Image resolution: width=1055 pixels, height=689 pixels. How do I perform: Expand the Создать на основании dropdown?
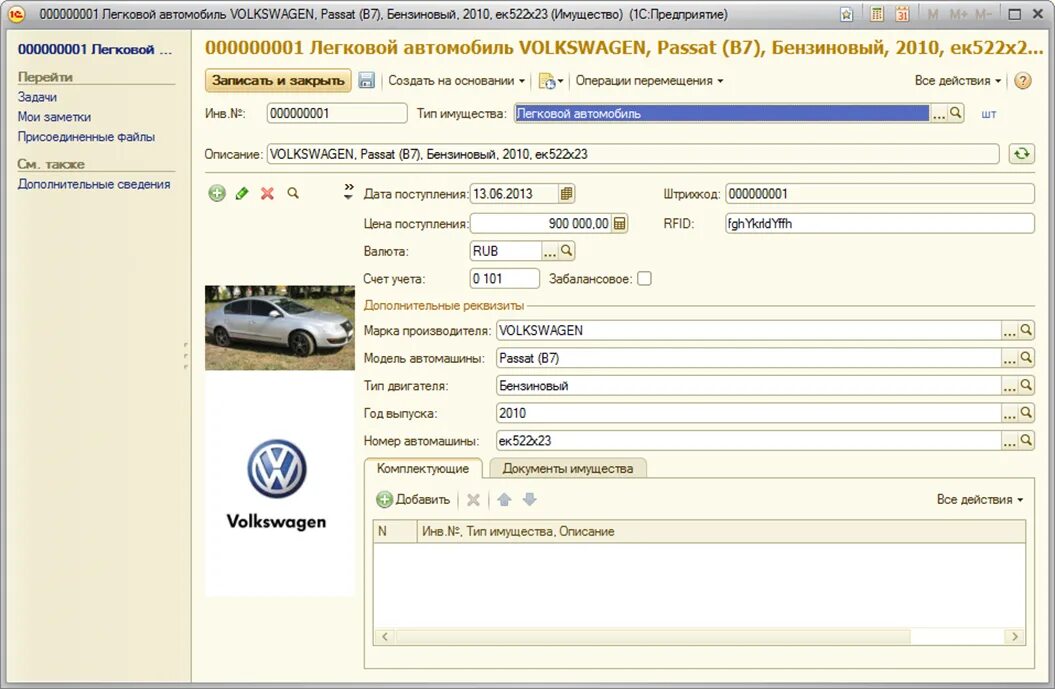click(x=456, y=81)
